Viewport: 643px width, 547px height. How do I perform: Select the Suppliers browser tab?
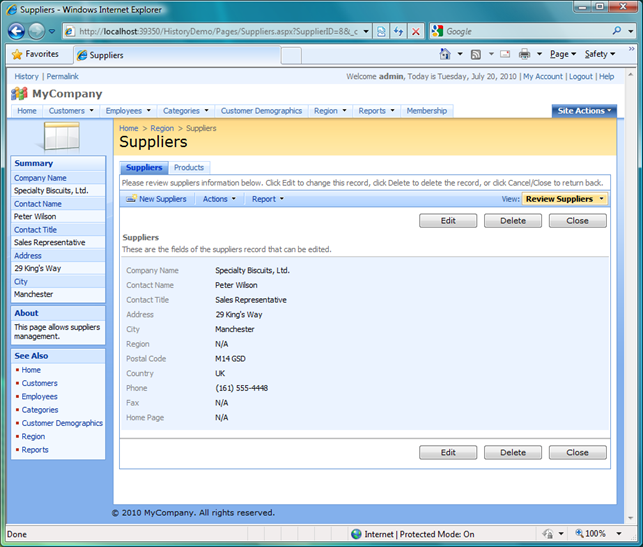tap(177, 55)
